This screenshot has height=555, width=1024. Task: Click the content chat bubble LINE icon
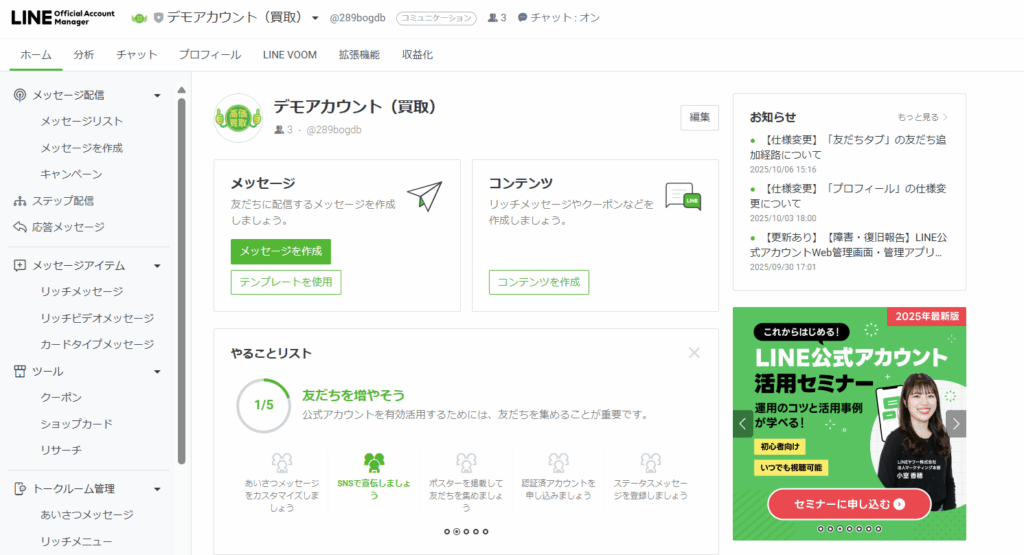tap(682, 196)
